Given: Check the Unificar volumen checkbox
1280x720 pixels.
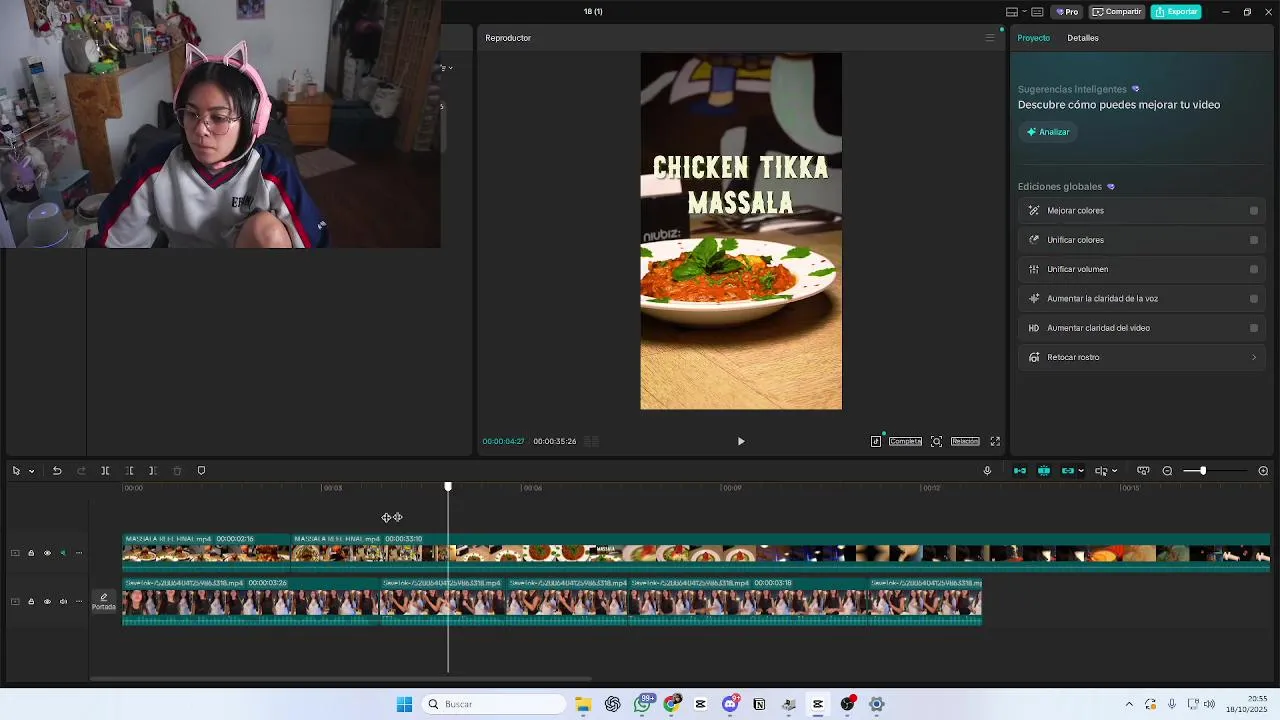Looking at the screenshot, I should 1254,269.
